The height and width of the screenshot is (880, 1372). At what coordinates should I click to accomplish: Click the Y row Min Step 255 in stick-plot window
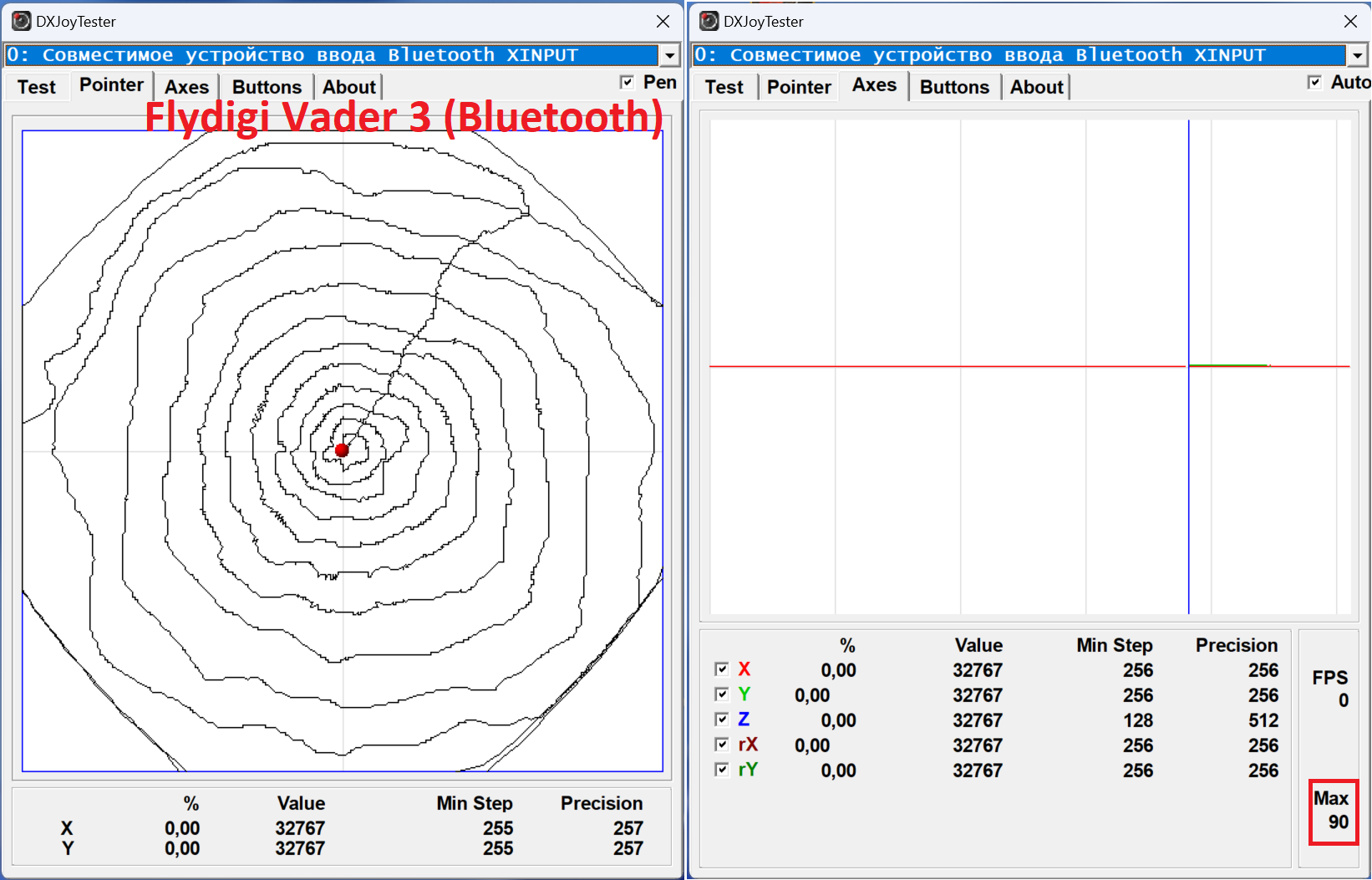(498, 848)
